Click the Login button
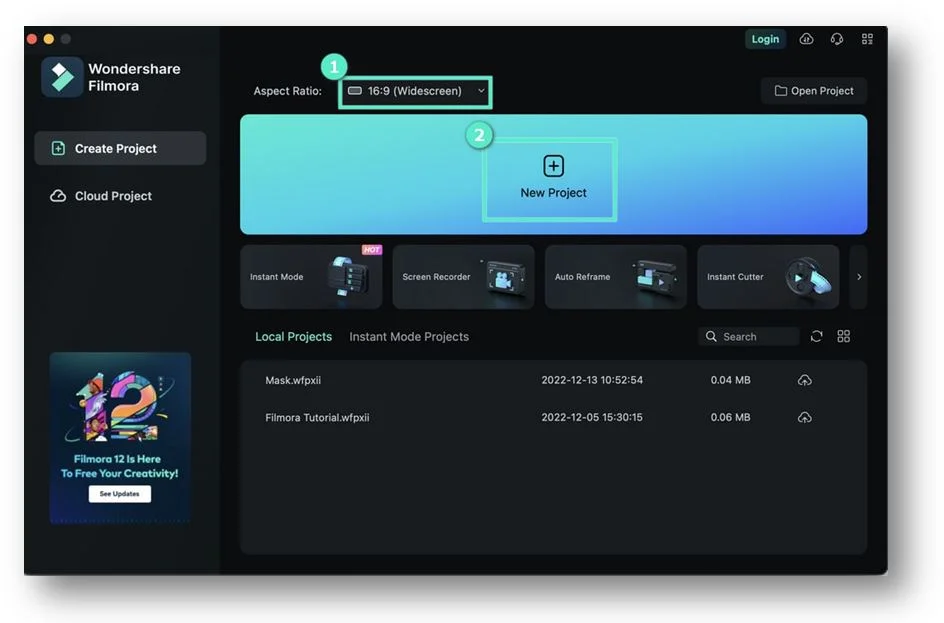This screenshot has width=944, height=623. [765, 39]
